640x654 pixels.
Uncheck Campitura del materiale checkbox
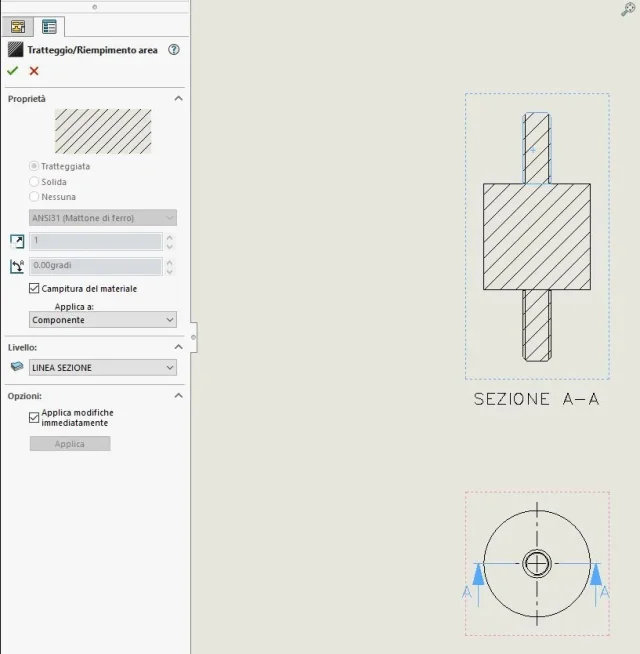(34, 288)
